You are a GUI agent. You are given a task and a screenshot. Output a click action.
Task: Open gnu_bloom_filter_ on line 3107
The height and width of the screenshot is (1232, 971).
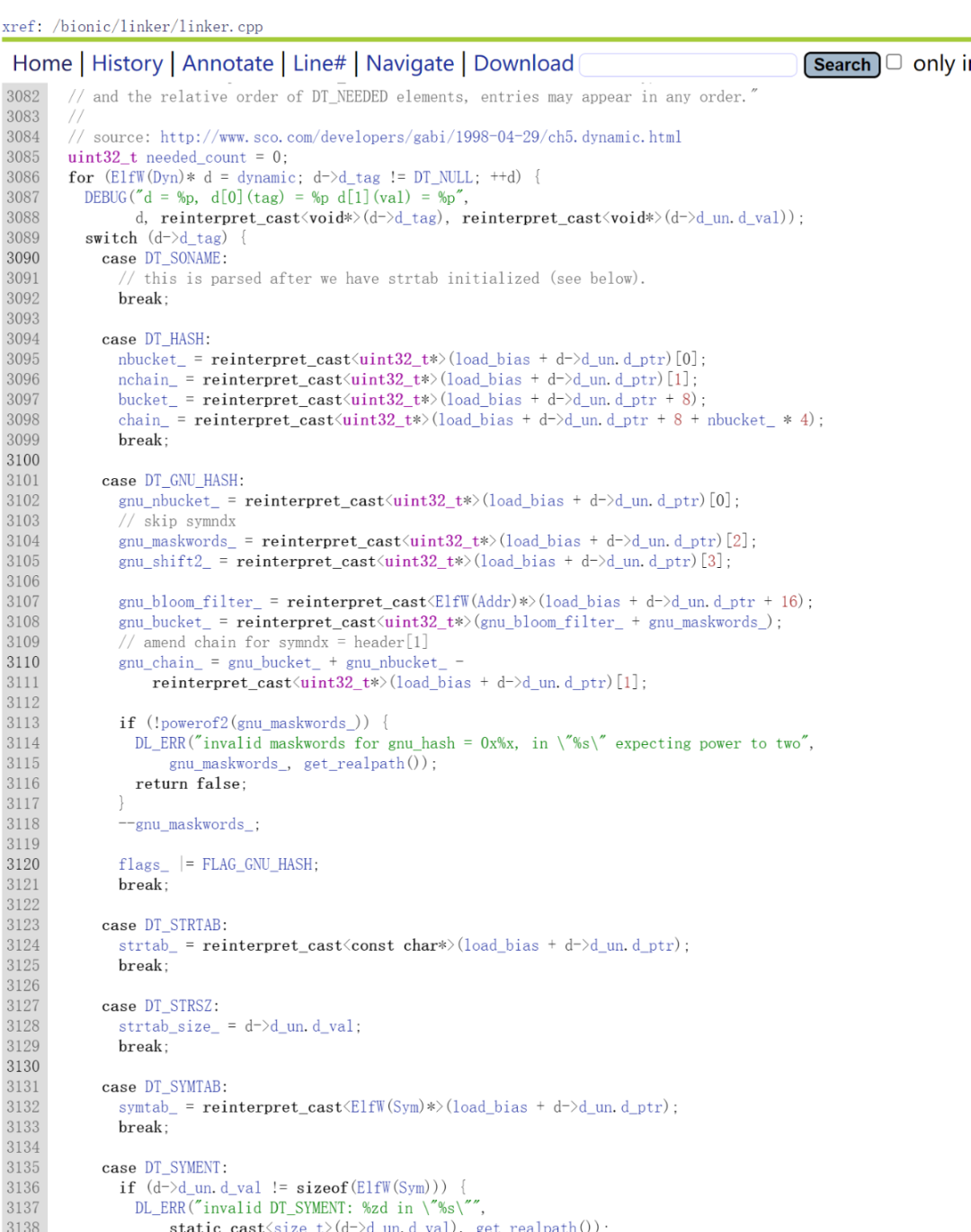190,603
